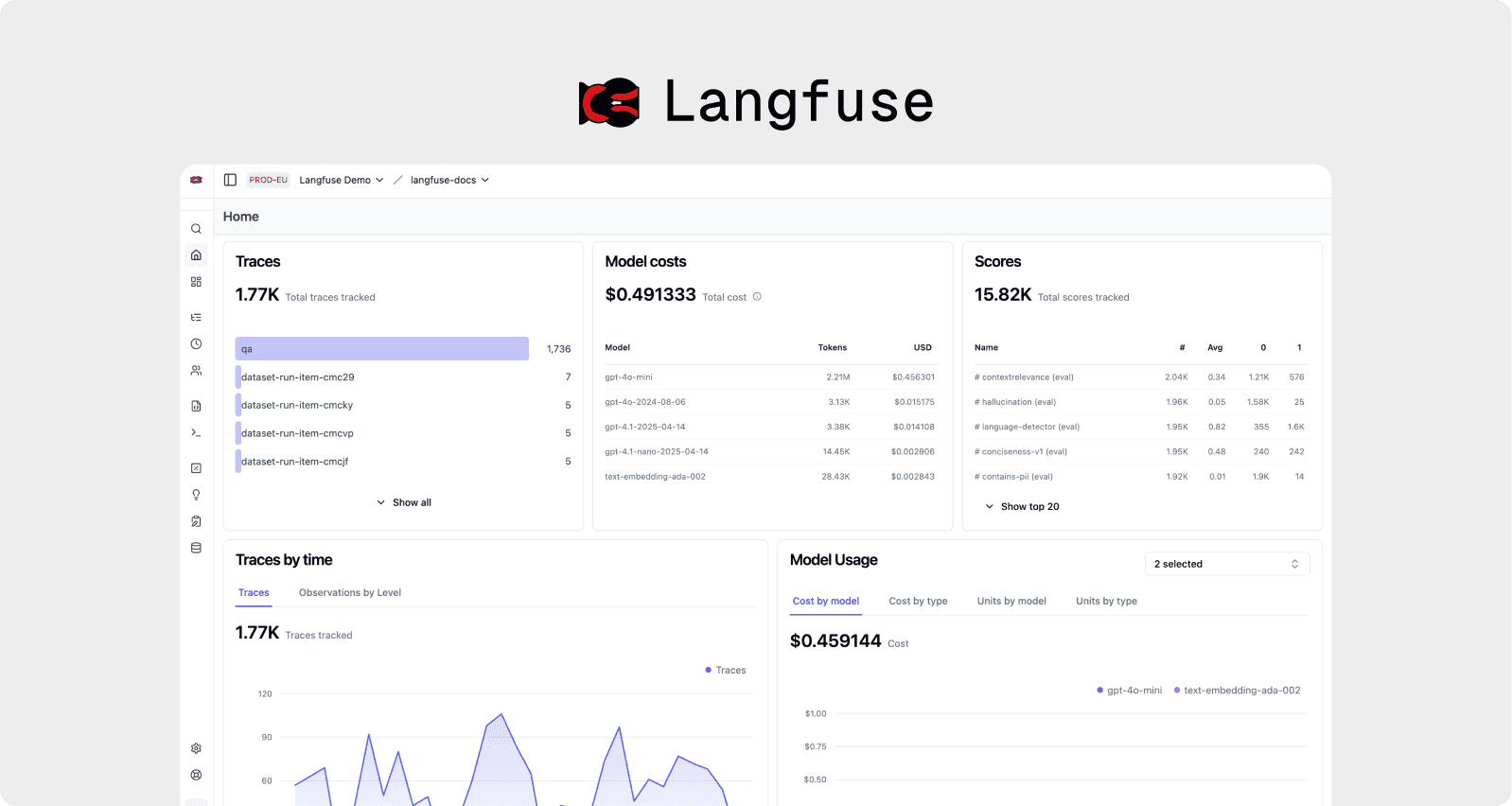Open Tracing list-tree icon in sidebar

(196, 318)
